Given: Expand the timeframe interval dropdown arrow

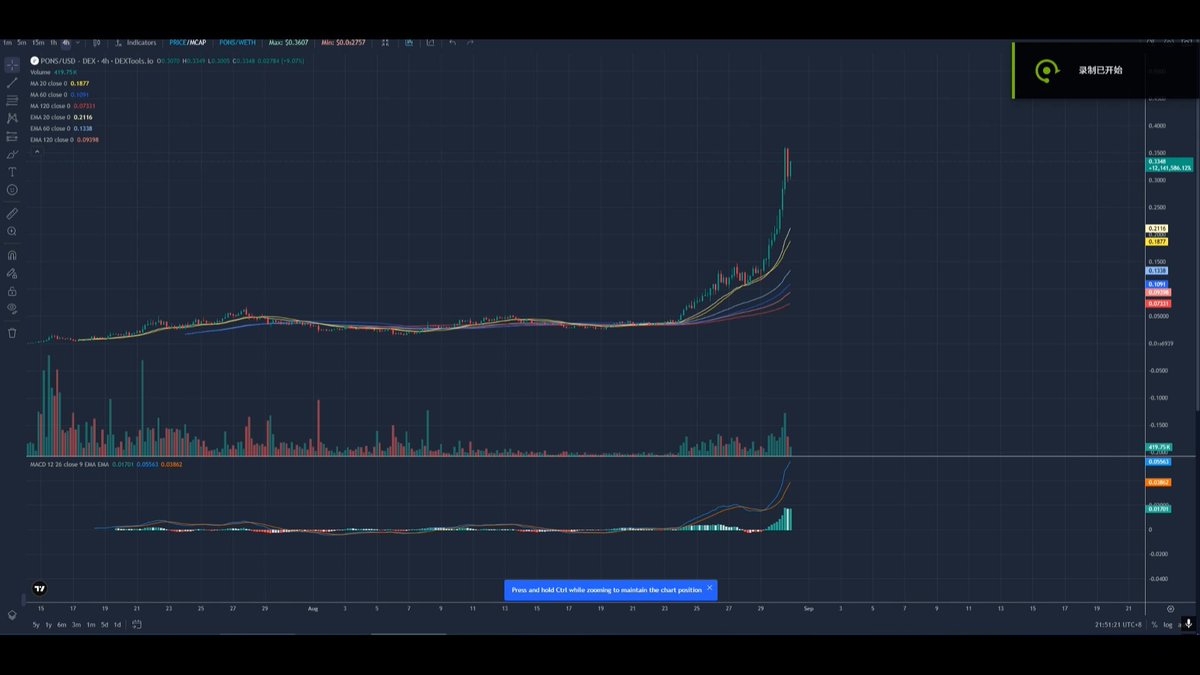Looking at the screenshot, I should coord(78,42).
